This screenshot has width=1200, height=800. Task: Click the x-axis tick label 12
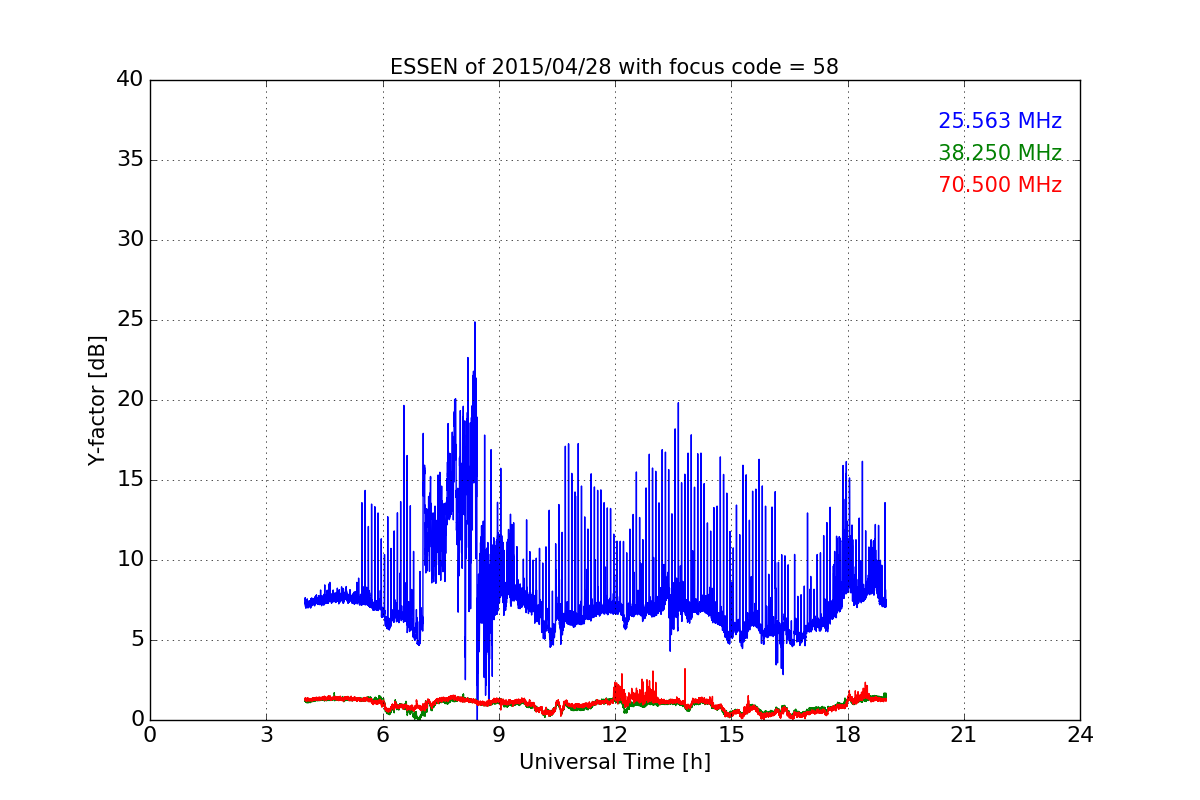(x=615, y=735)
